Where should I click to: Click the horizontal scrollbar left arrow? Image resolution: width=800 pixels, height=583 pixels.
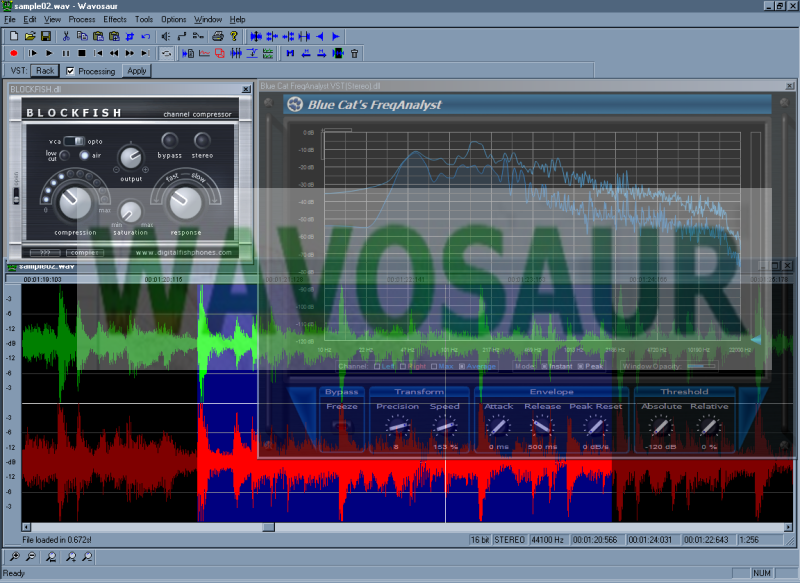coord(27,527)
